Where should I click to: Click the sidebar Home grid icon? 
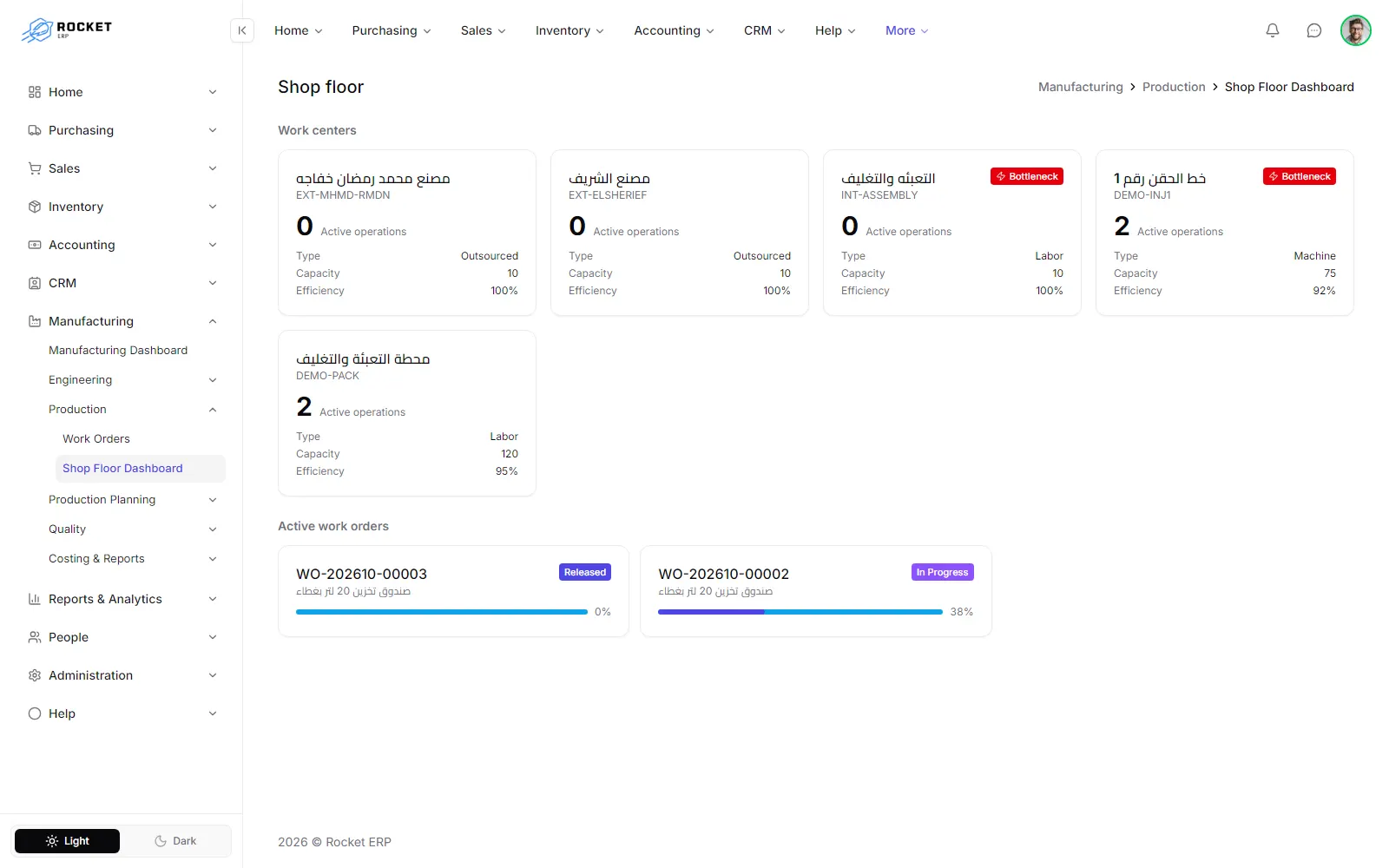tap(35, 92)
